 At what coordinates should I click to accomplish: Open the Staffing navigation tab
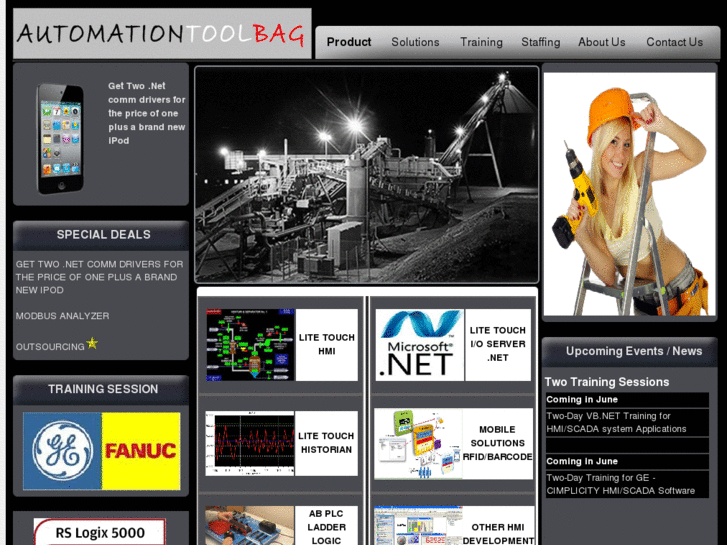pos(541,42)
